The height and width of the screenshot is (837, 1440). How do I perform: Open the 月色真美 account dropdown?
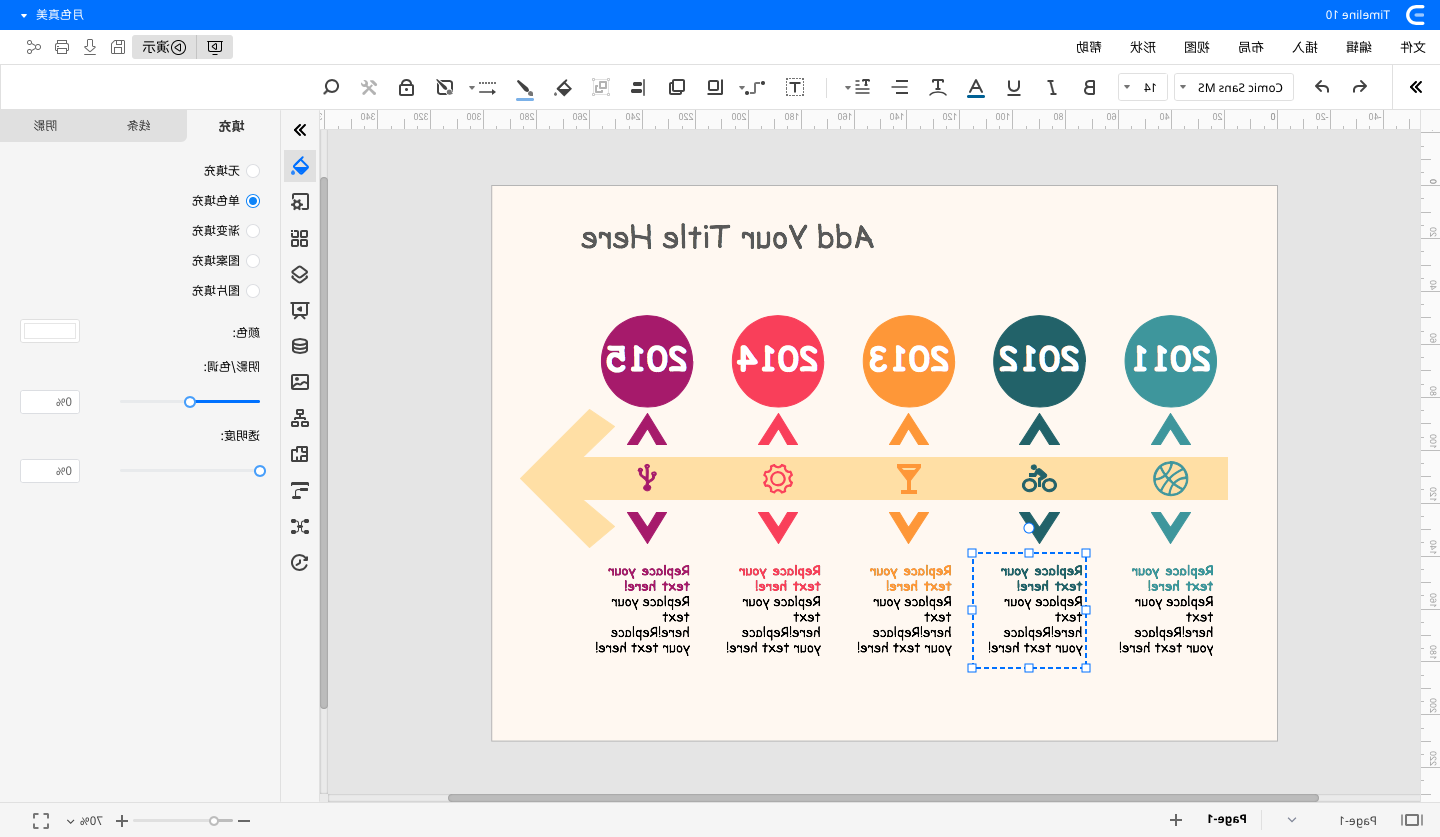point(52,14)
